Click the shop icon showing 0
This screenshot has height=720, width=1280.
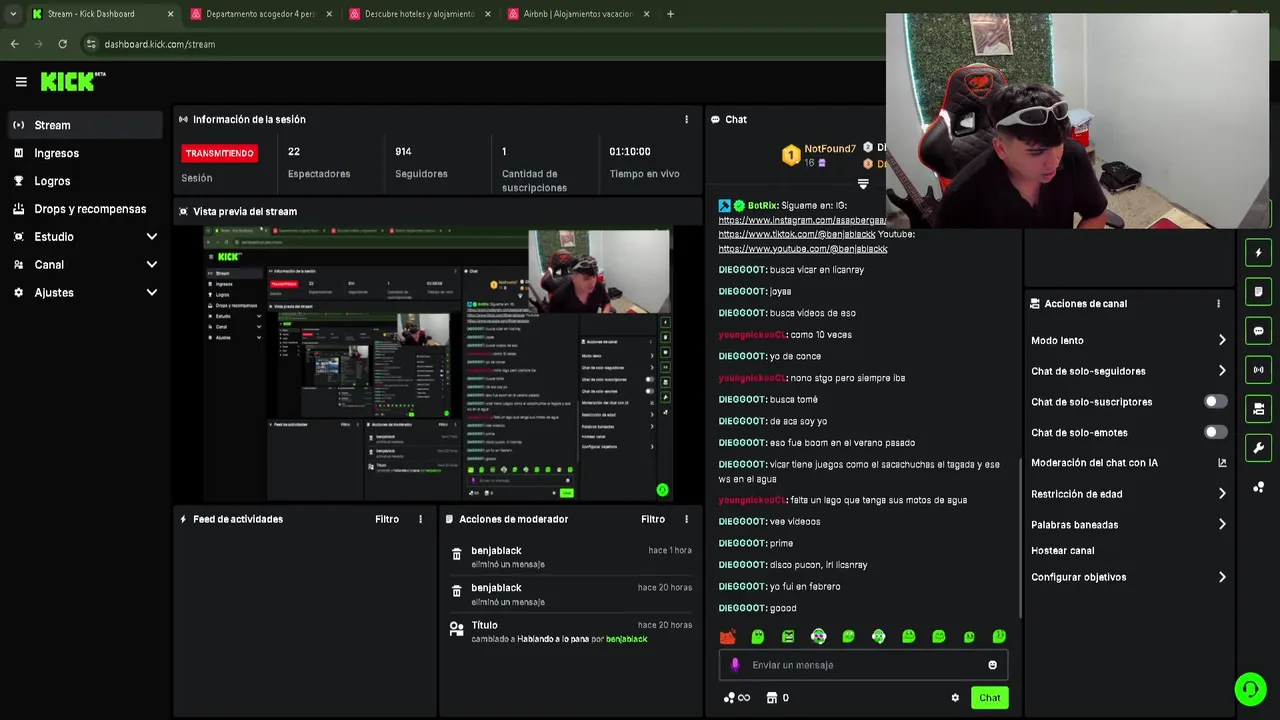pyautogui.click(x=777, y=698)
